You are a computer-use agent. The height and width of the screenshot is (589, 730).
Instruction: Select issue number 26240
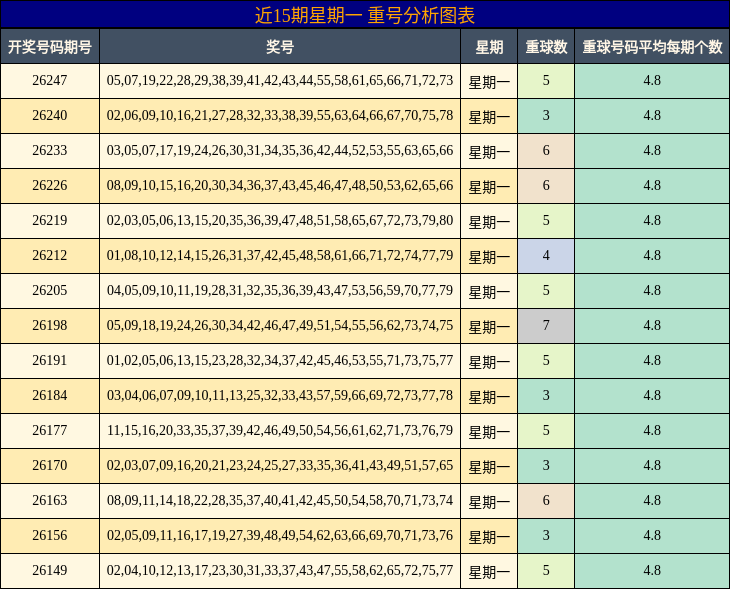click(x=50, y=115)
